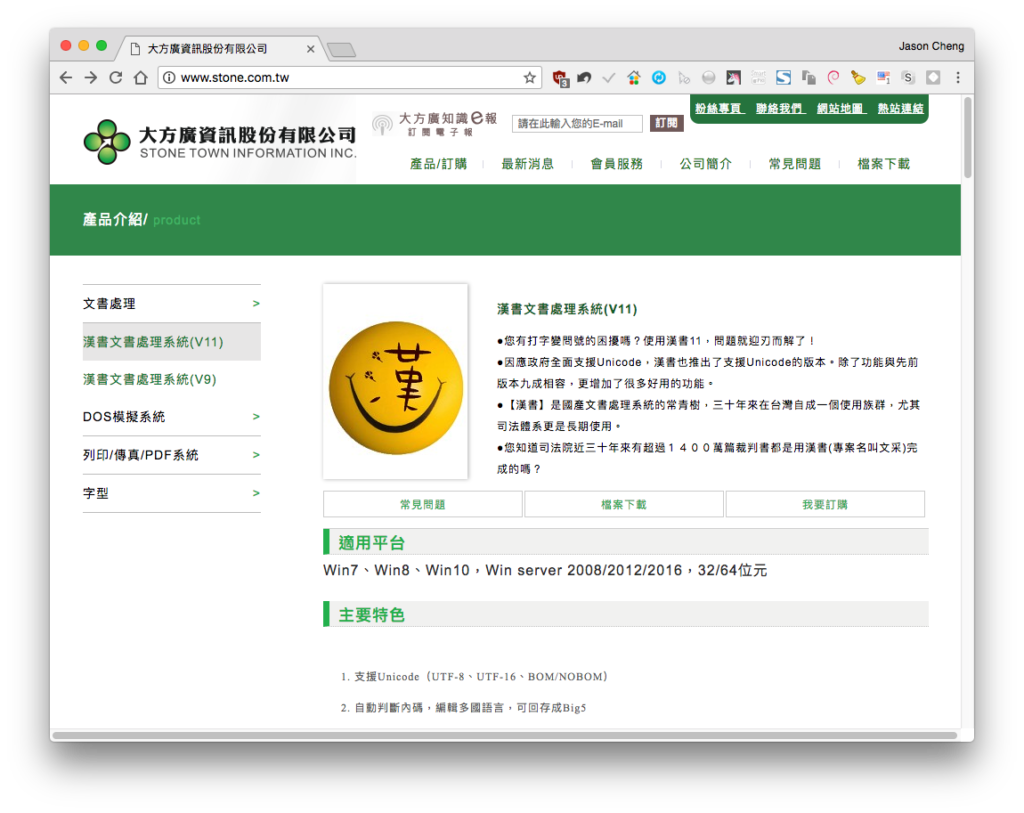The height and width of the screenshot is (813, 1024).
Task: Click the gray S circle extension icon
Action: click(908, 78)
